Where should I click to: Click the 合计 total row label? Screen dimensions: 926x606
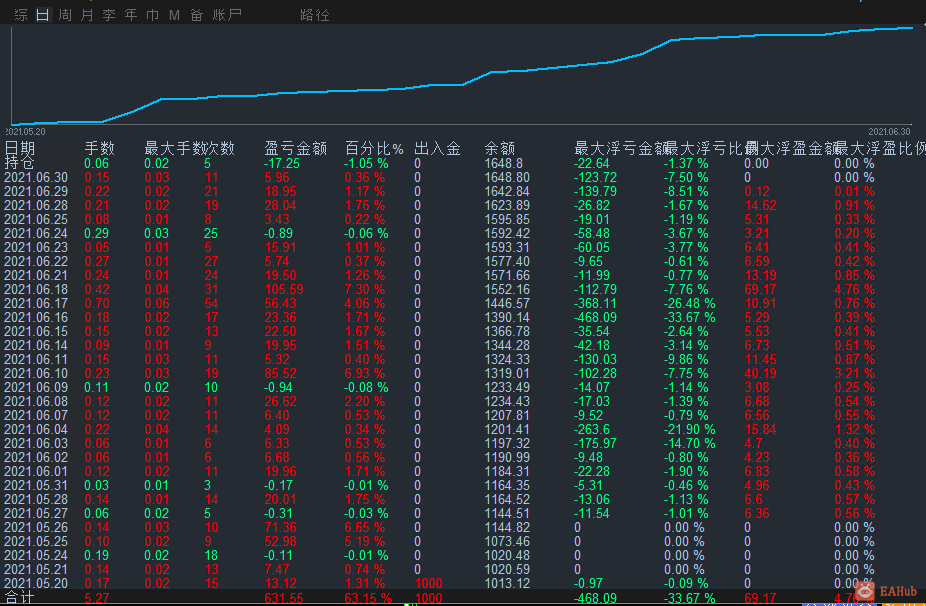[19, 598]
